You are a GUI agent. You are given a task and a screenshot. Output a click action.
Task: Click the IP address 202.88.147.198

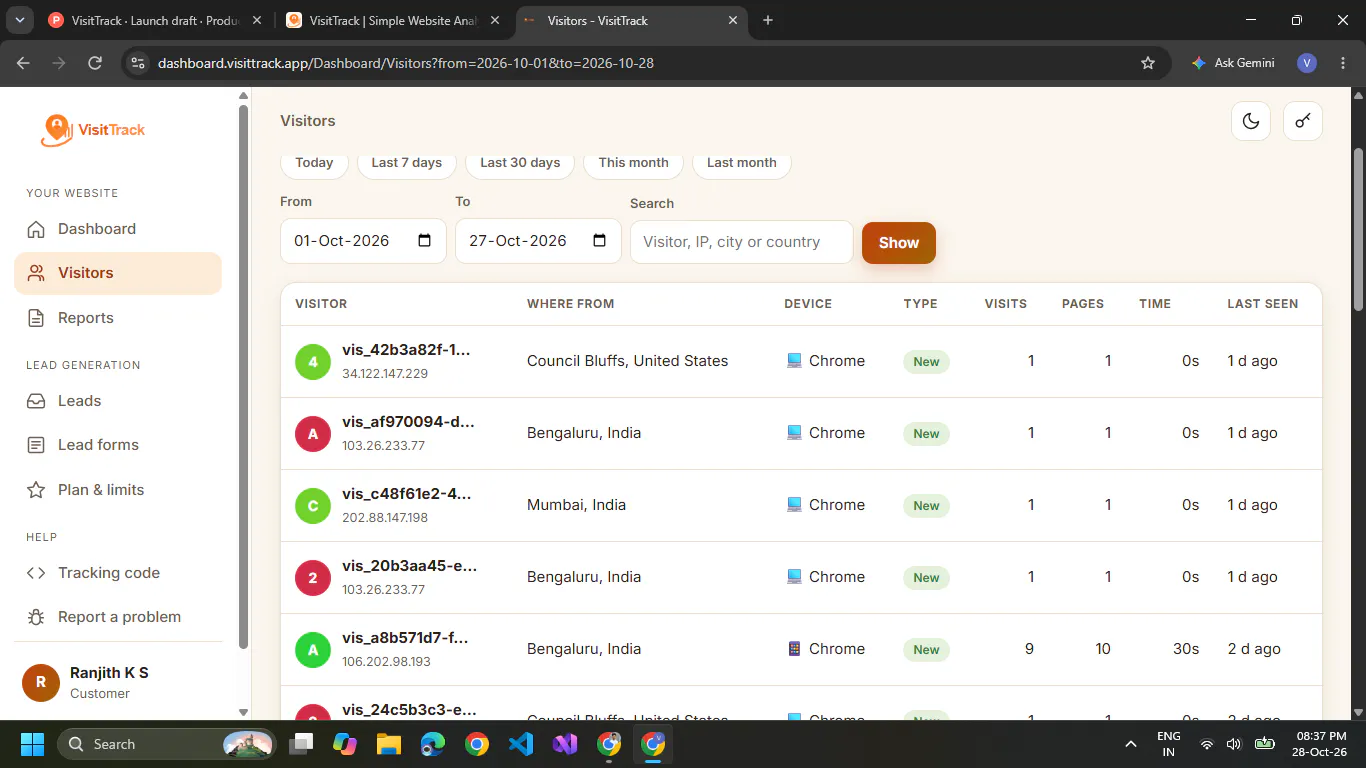(385, 518)
